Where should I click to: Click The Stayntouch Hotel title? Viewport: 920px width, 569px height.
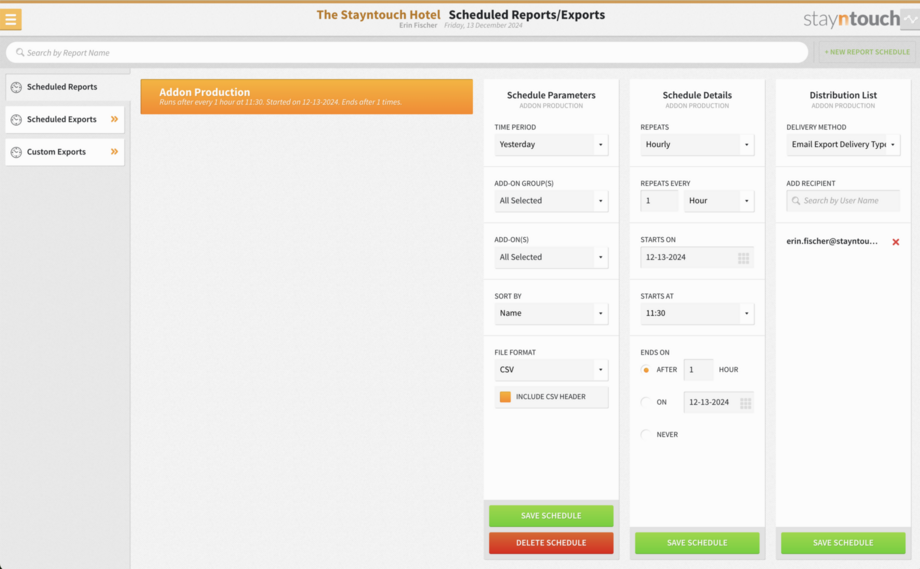[x=378, y=15]
